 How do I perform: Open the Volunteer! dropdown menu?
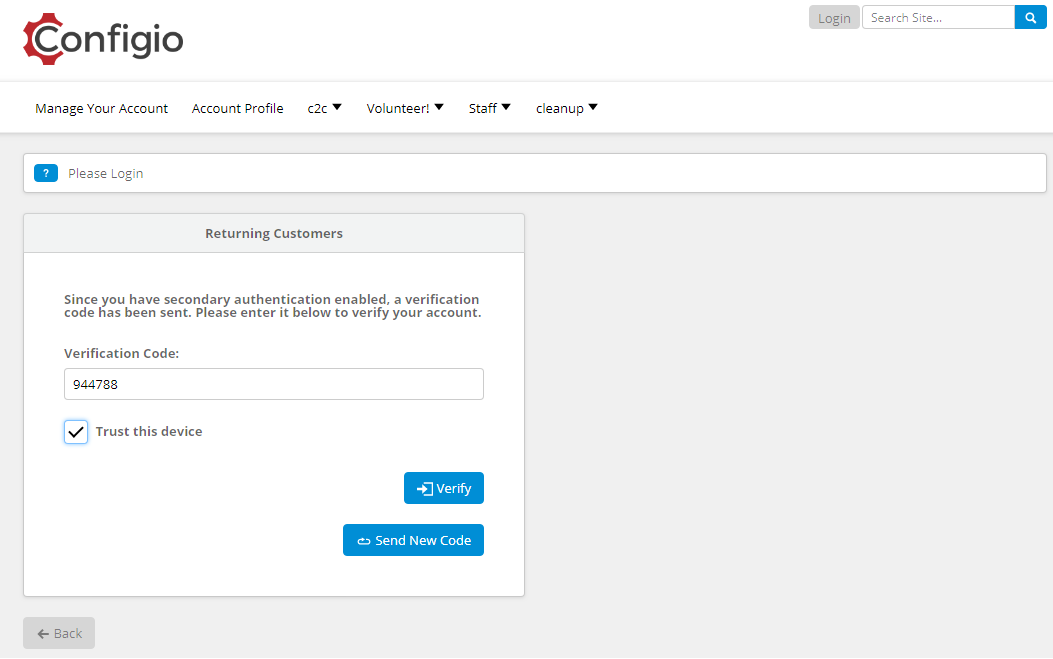point(405,108)
